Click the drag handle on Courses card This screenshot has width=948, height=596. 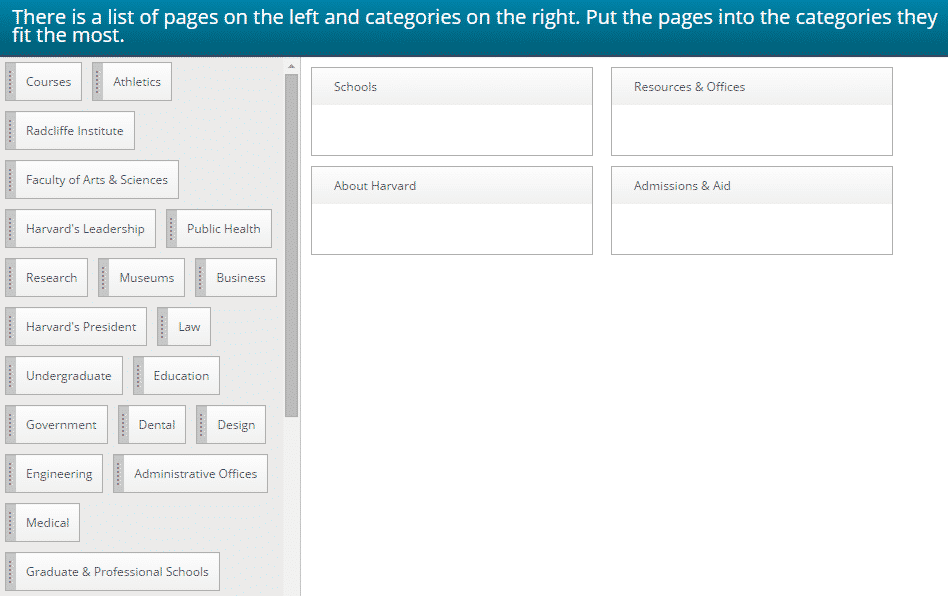click(10, 82)
